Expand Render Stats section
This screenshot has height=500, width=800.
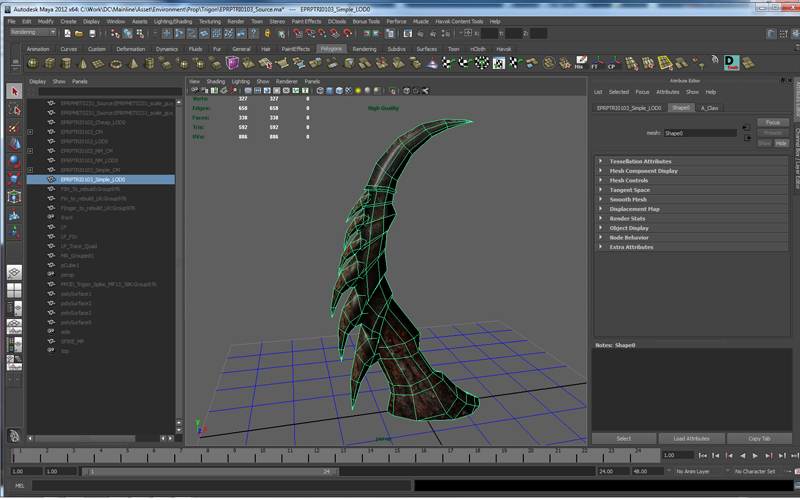[600, 218]
